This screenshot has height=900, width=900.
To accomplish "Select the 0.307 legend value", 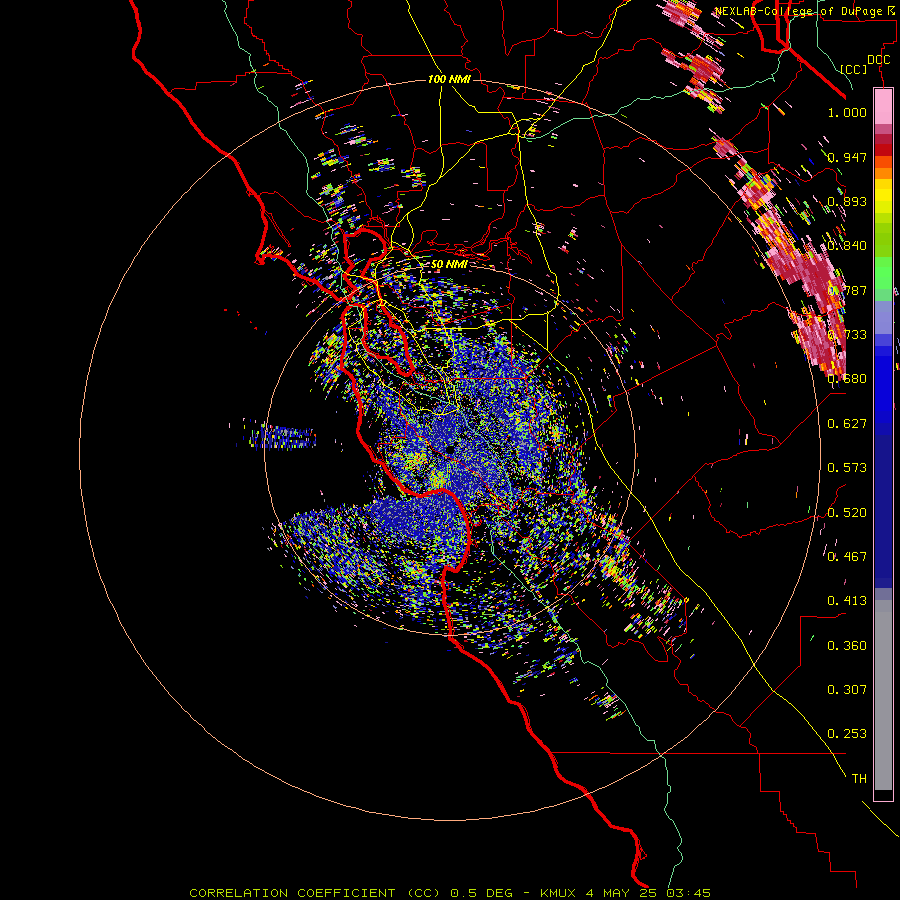I will tap(847, 690).
